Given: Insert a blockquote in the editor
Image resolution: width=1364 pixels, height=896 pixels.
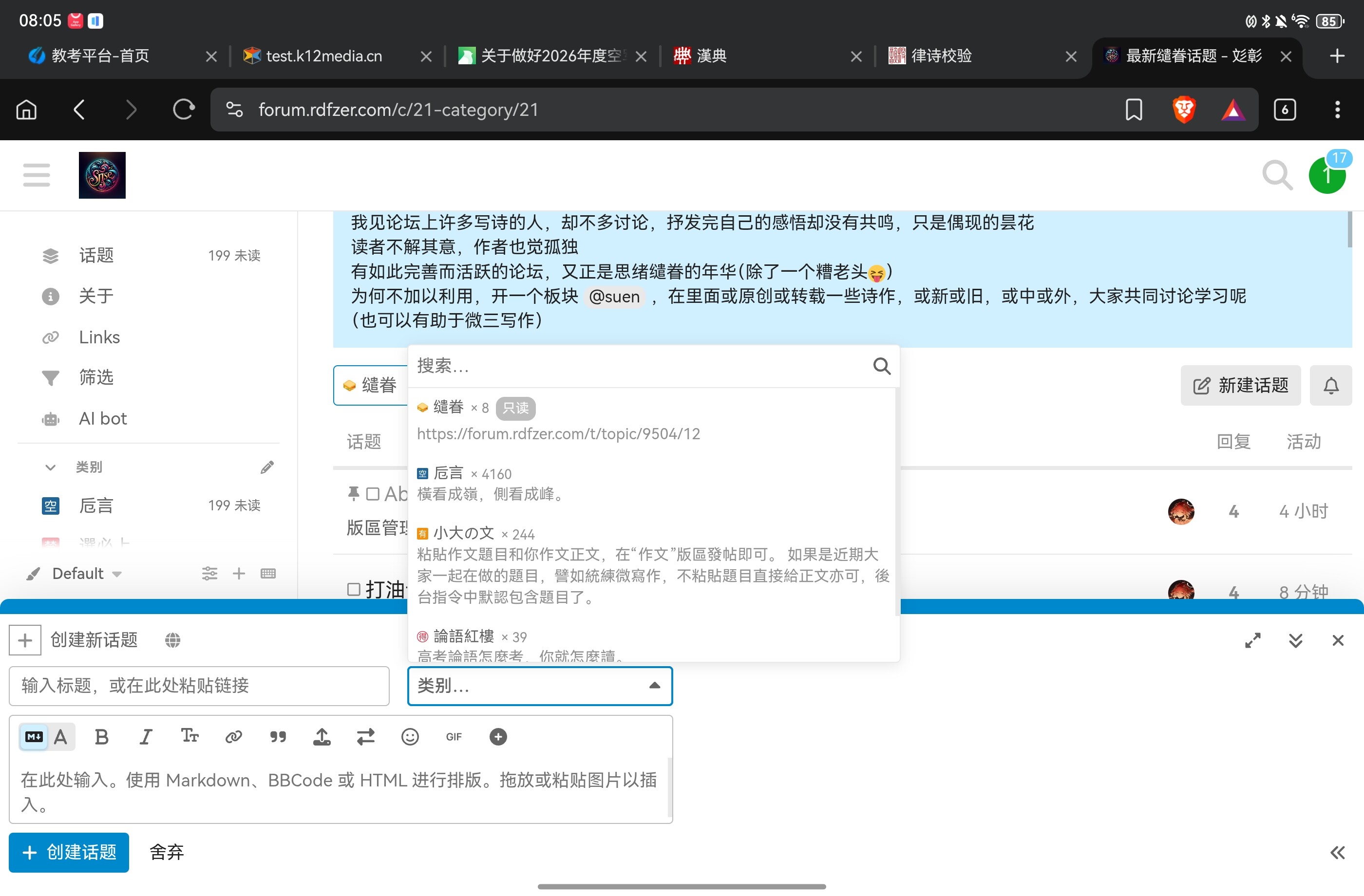Looking at the screenshot, I should click(278, 737).
